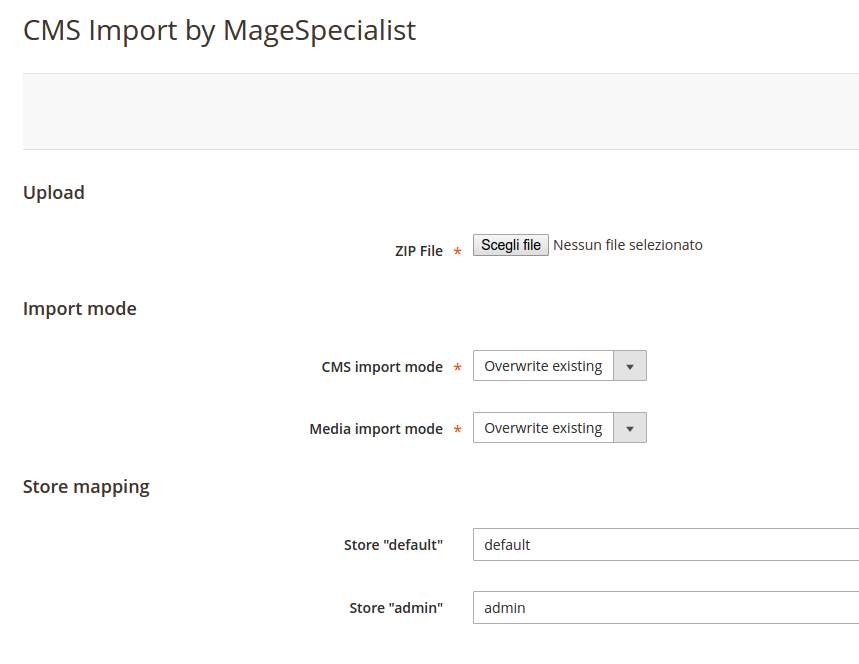859x664 pixels.
Task: Click the Store mapping section heading
Action: pyautogui.click(x=86, y=487)
